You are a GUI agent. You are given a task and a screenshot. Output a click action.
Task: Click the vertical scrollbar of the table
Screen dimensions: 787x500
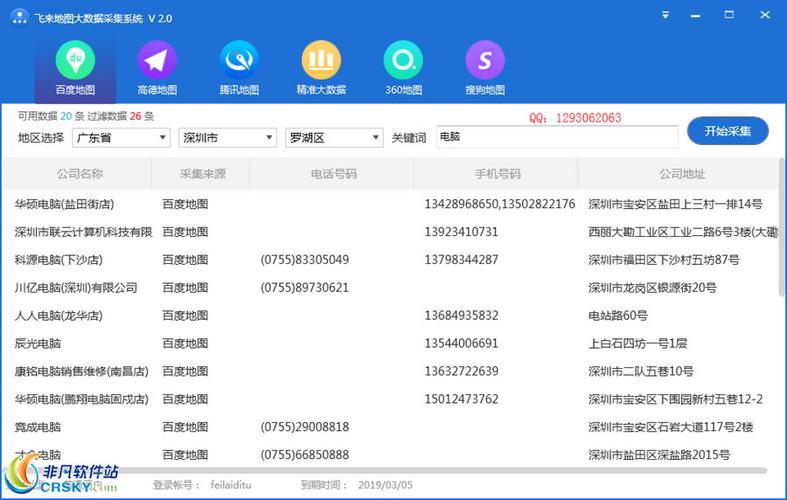point(782,227)
